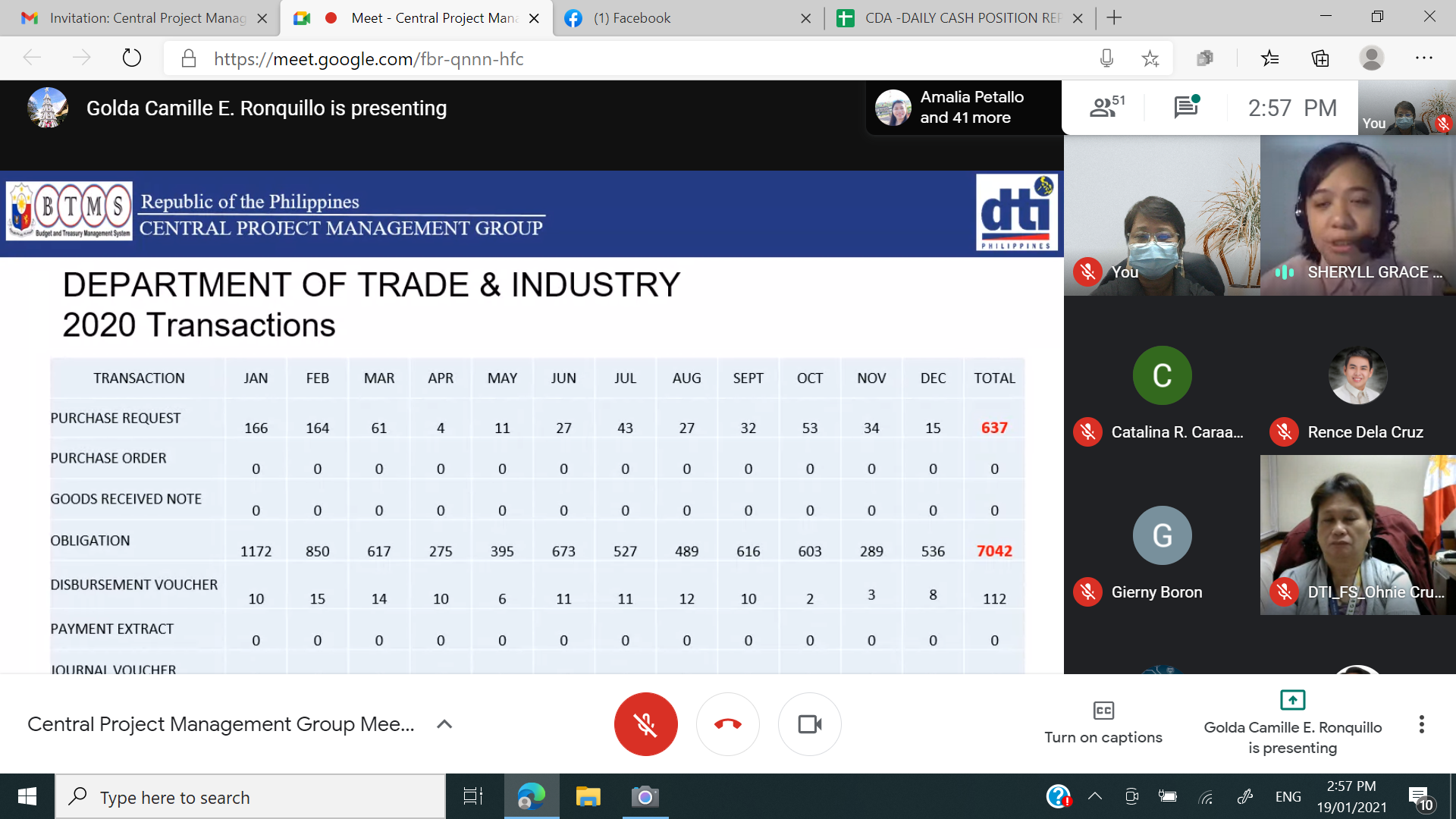Screen dimensions: 1456x819
Task: Click the Purchase Request total 637
Action: click(x=994, y=428)
